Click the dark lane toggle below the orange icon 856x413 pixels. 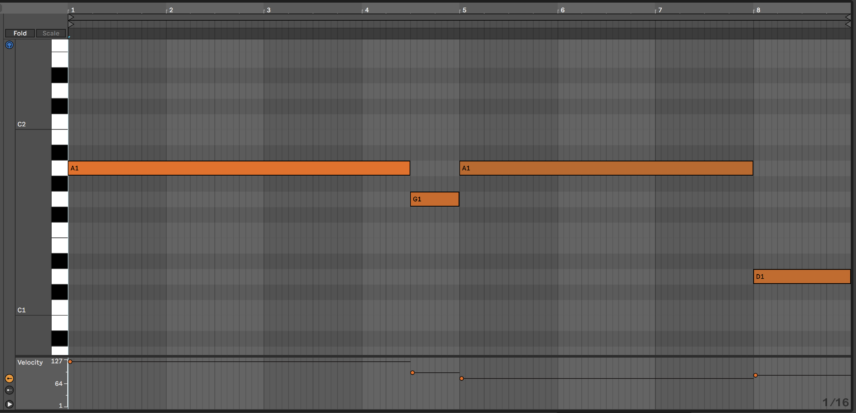(x=9, y=390)
